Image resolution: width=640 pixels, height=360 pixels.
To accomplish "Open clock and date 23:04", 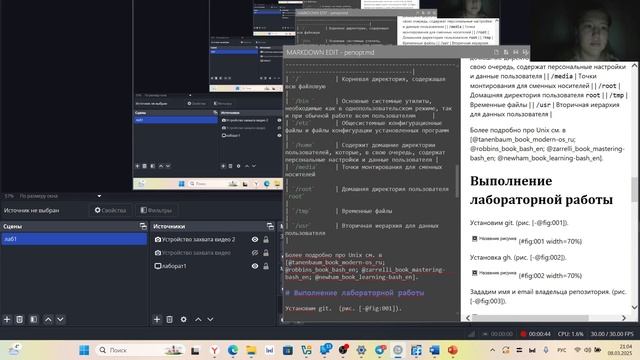I will coord(620,350).
